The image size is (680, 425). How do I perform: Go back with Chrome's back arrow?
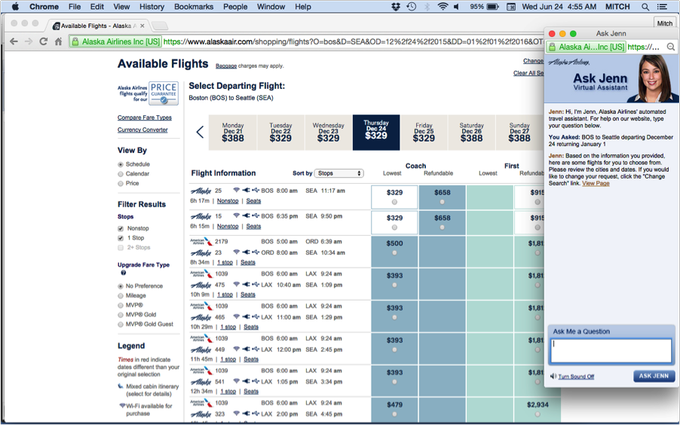point(14,42)
